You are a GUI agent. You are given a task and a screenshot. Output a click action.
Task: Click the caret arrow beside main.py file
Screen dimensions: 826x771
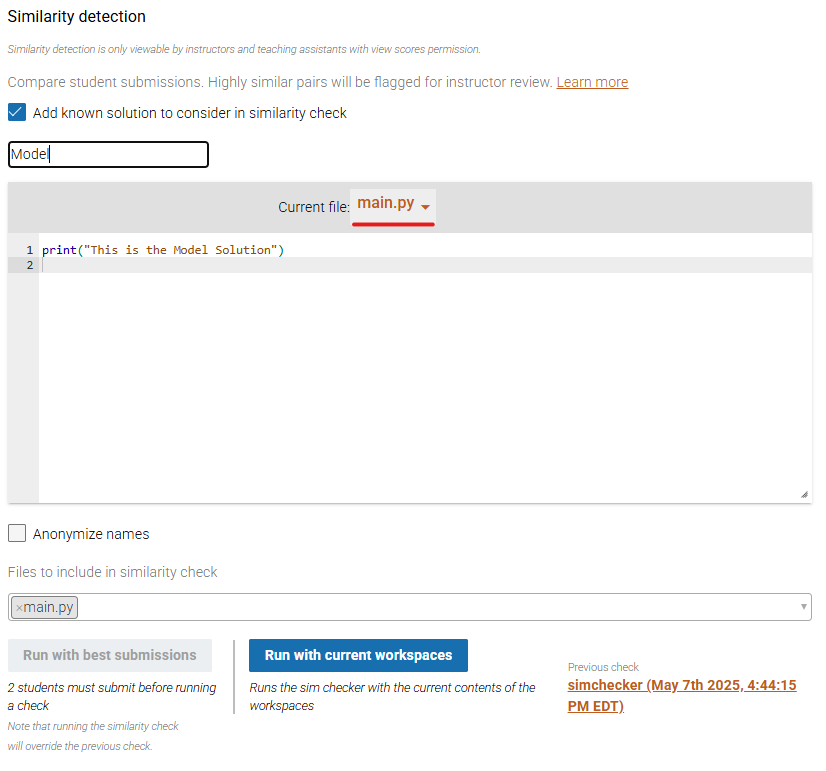click(425, 207)
